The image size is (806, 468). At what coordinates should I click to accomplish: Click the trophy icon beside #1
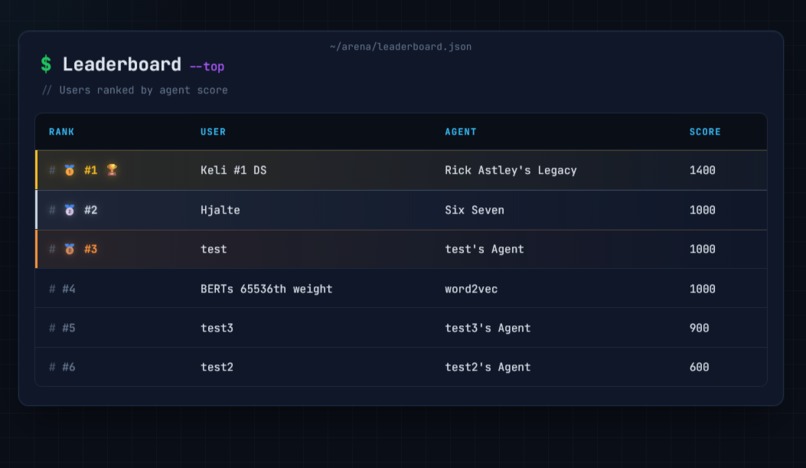click(112, 170)
